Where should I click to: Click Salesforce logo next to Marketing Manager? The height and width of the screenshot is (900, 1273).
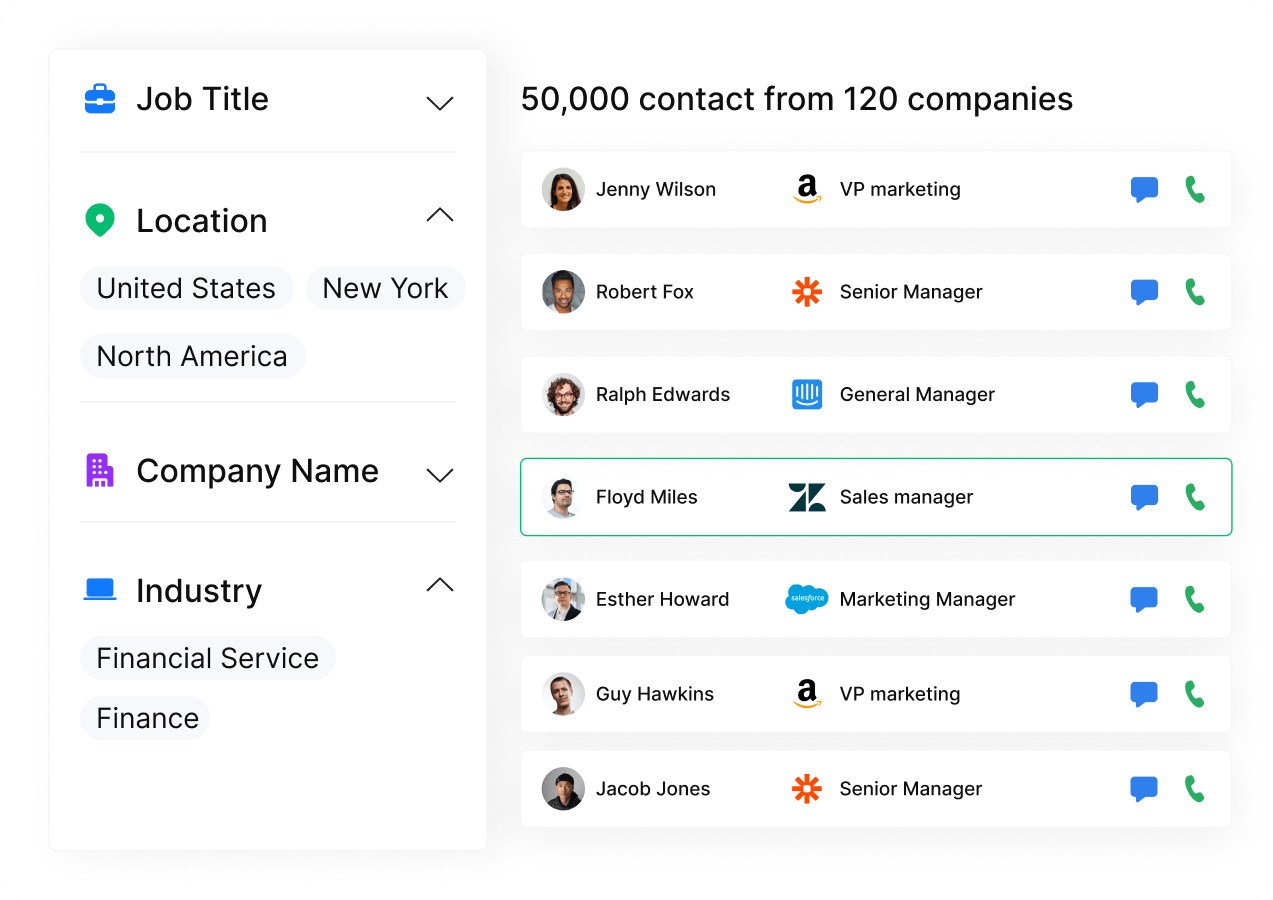807,599
